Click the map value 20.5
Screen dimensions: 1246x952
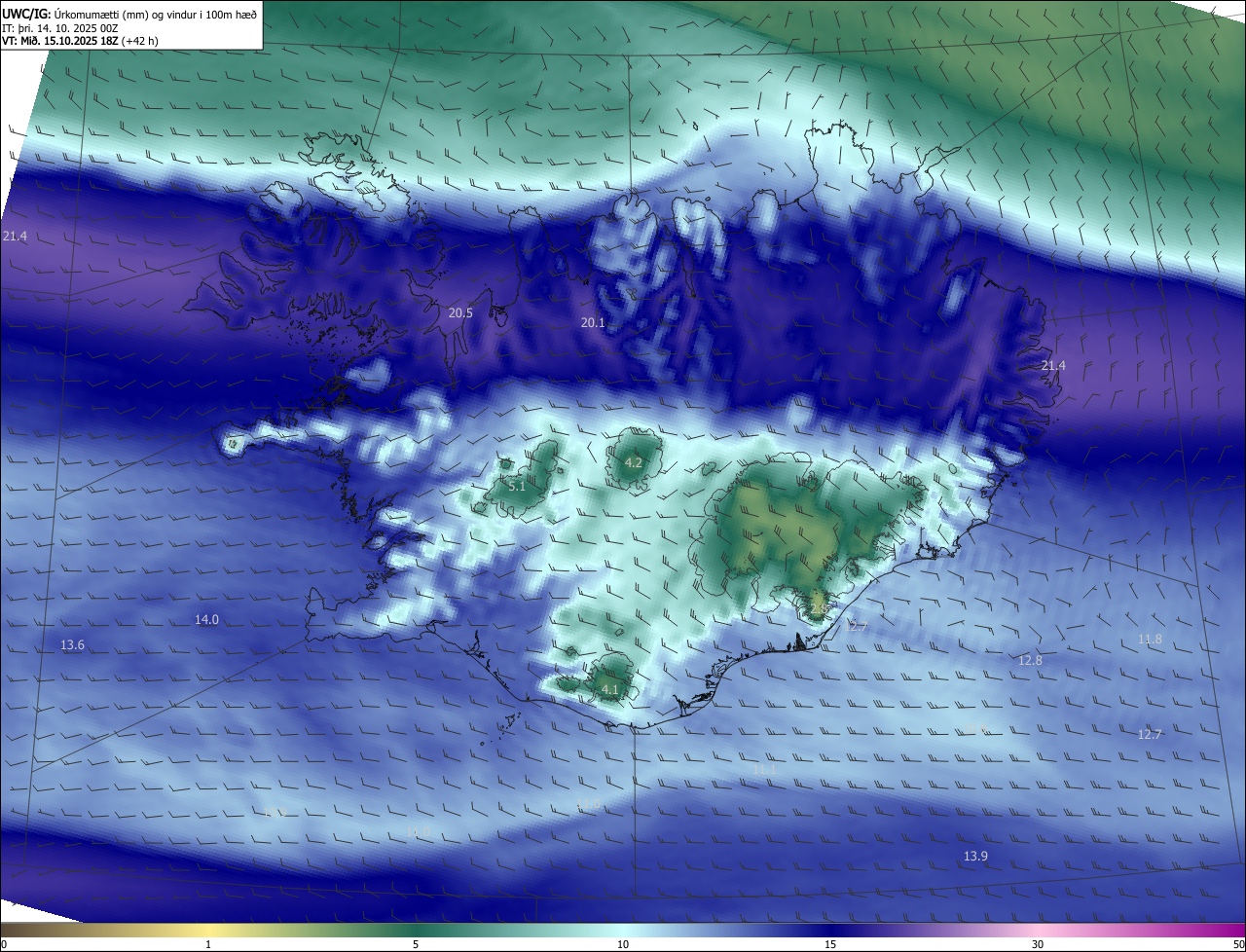[x=460, y=313]
